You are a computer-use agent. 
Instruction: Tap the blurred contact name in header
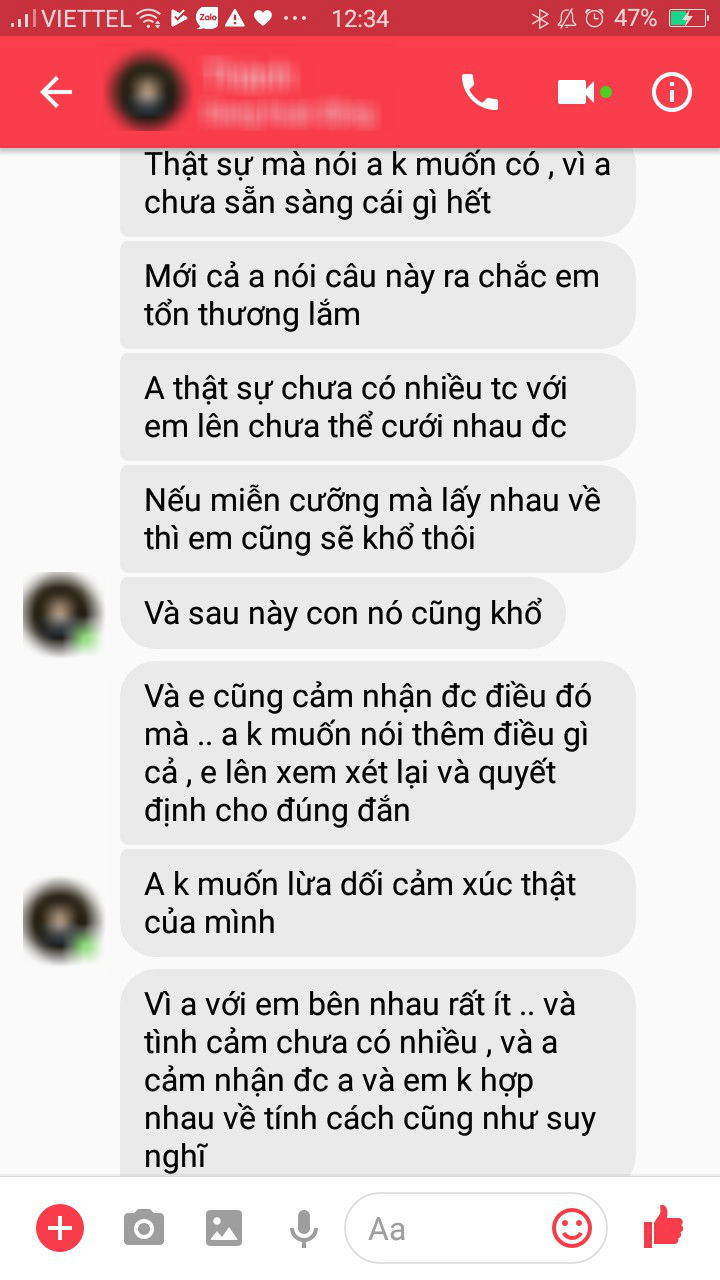pyautogui.click(x=290, y=93)
